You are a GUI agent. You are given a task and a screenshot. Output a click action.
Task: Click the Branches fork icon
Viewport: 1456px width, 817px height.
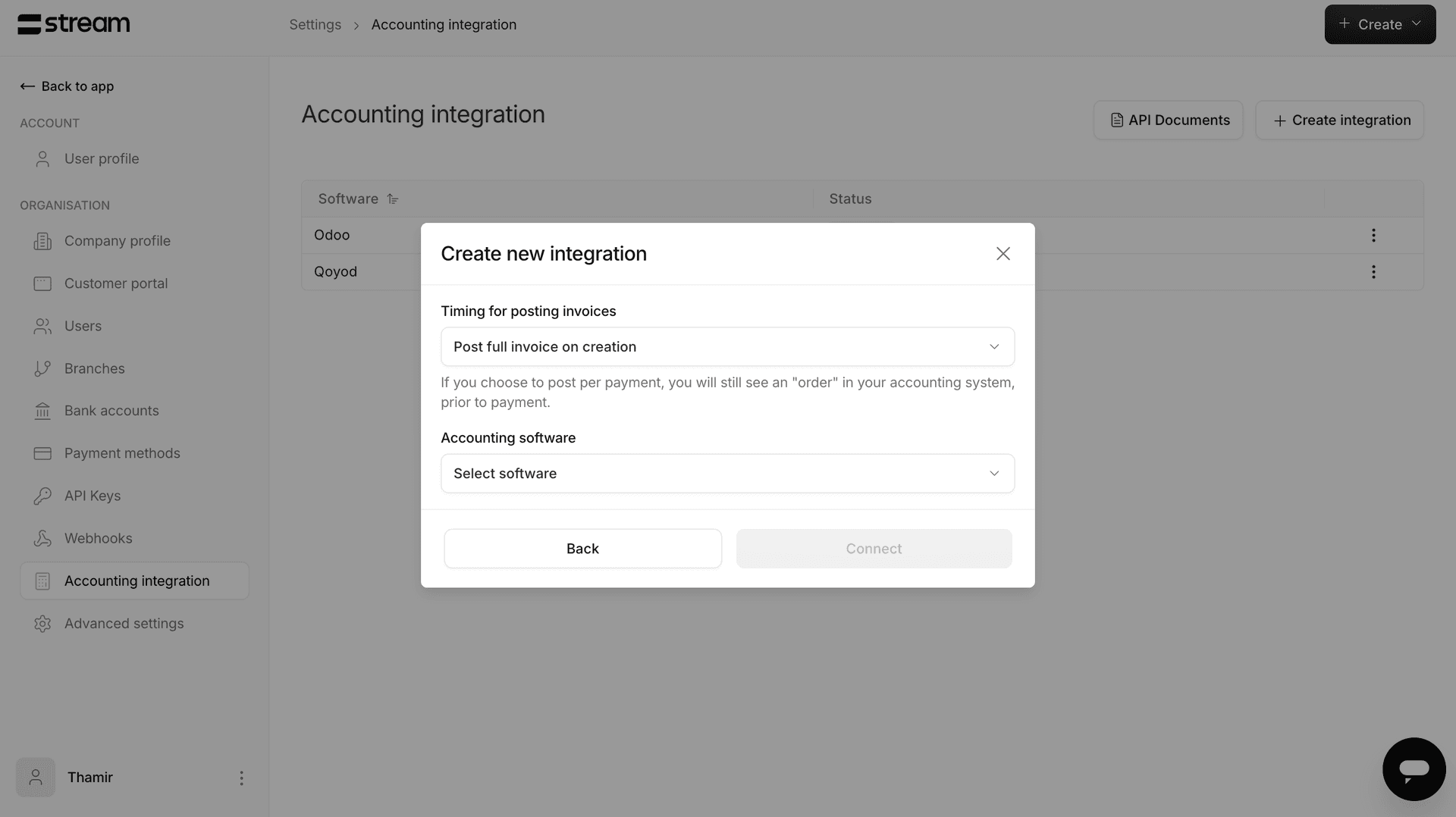click(42, 368)
